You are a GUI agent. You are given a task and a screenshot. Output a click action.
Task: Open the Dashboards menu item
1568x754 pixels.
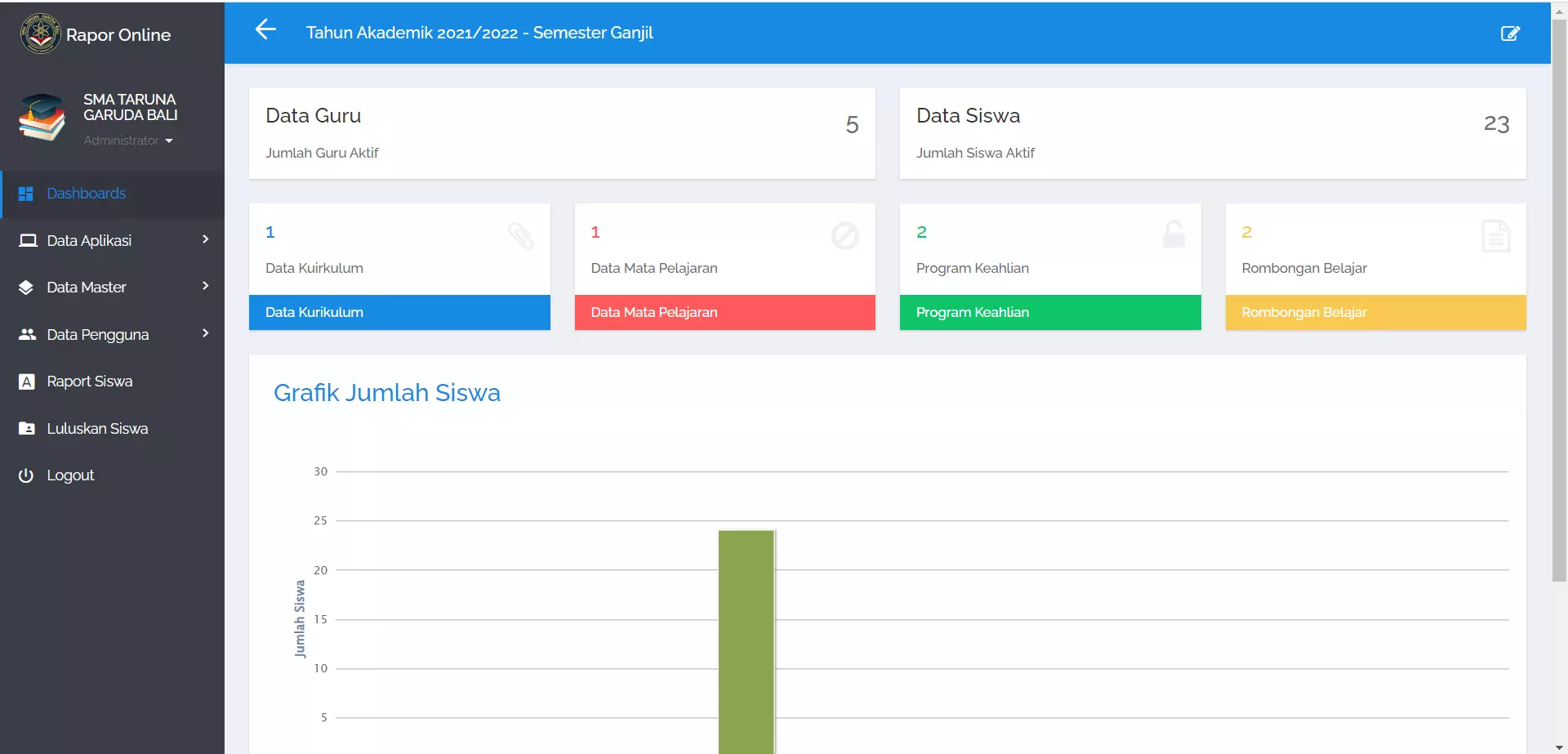[x=113, y=194]
